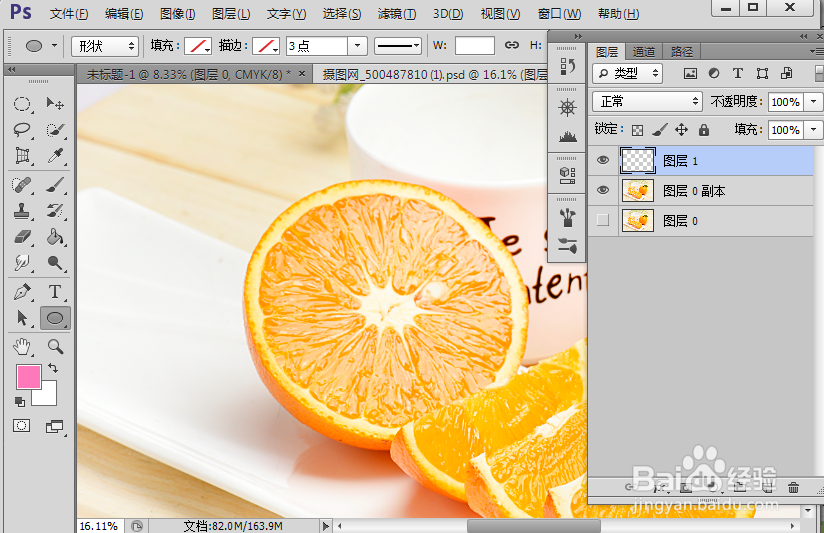Swap foreground and background colors
The image size is (824, 533).
53,368
